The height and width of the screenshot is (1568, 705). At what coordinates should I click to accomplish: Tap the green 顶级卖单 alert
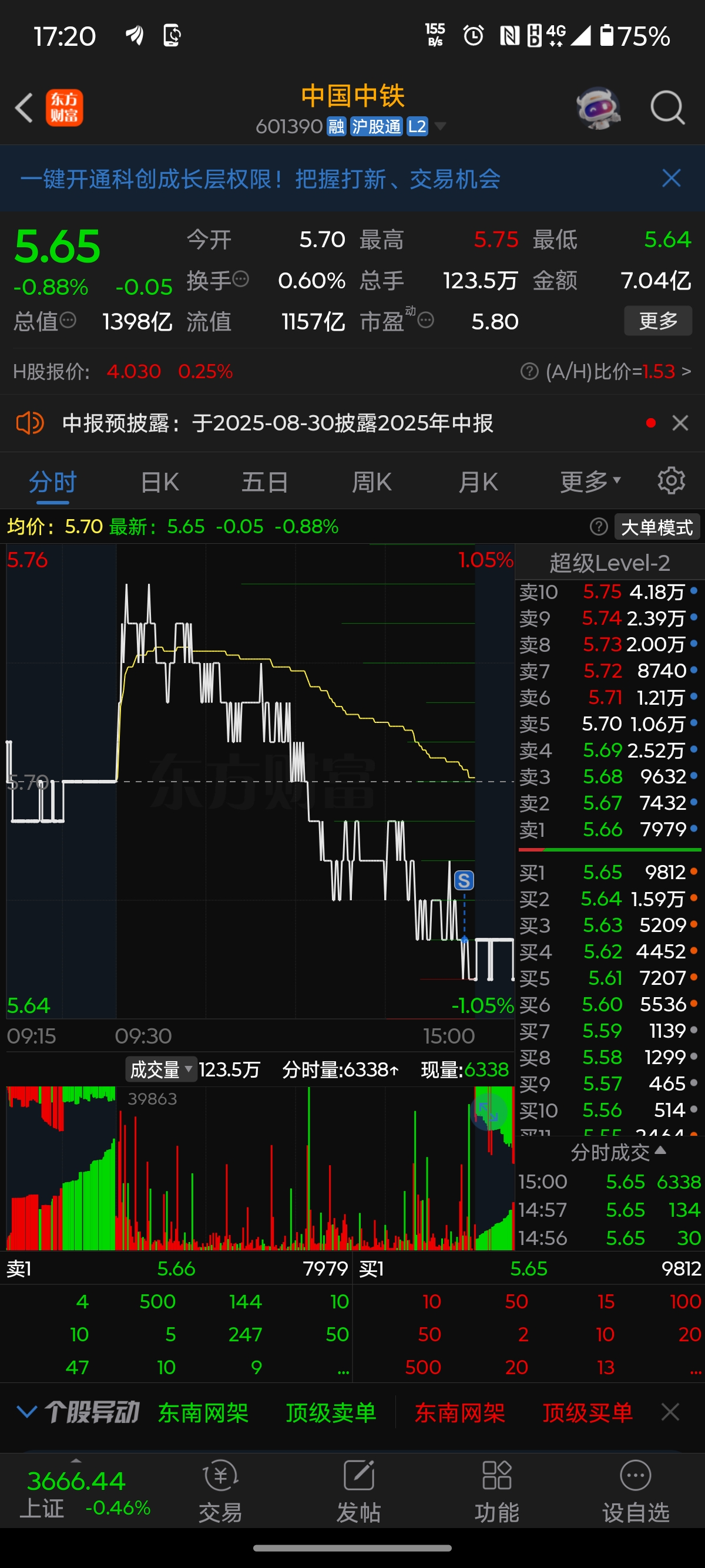(x=331, y=1412)
